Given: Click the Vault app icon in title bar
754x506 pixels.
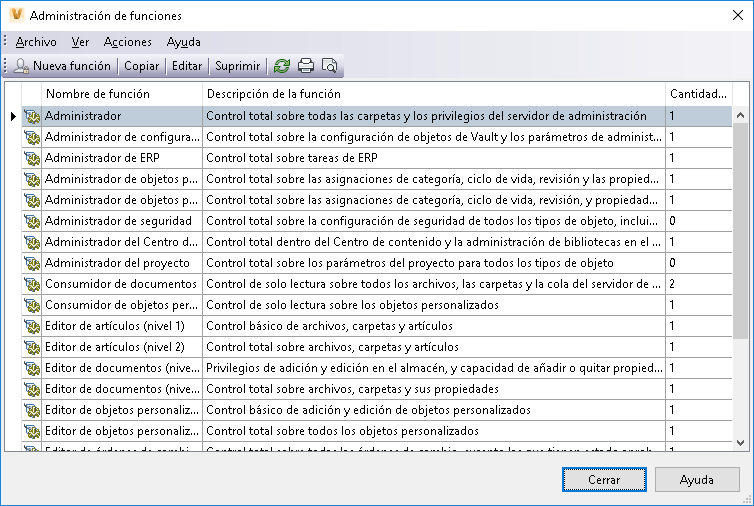Looking at the screenshot, I should (14, 15).
